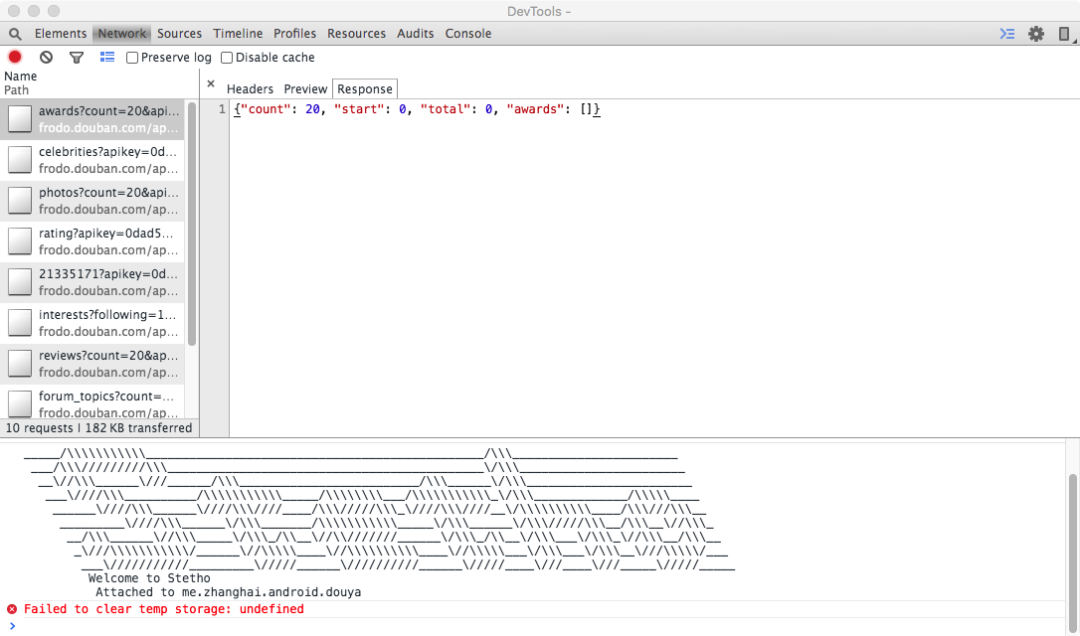Open DevTools settings gear
Image resolution: width=1080 pixels, height=636 pixels.
pyautogui.click(x=1036, y=34)
